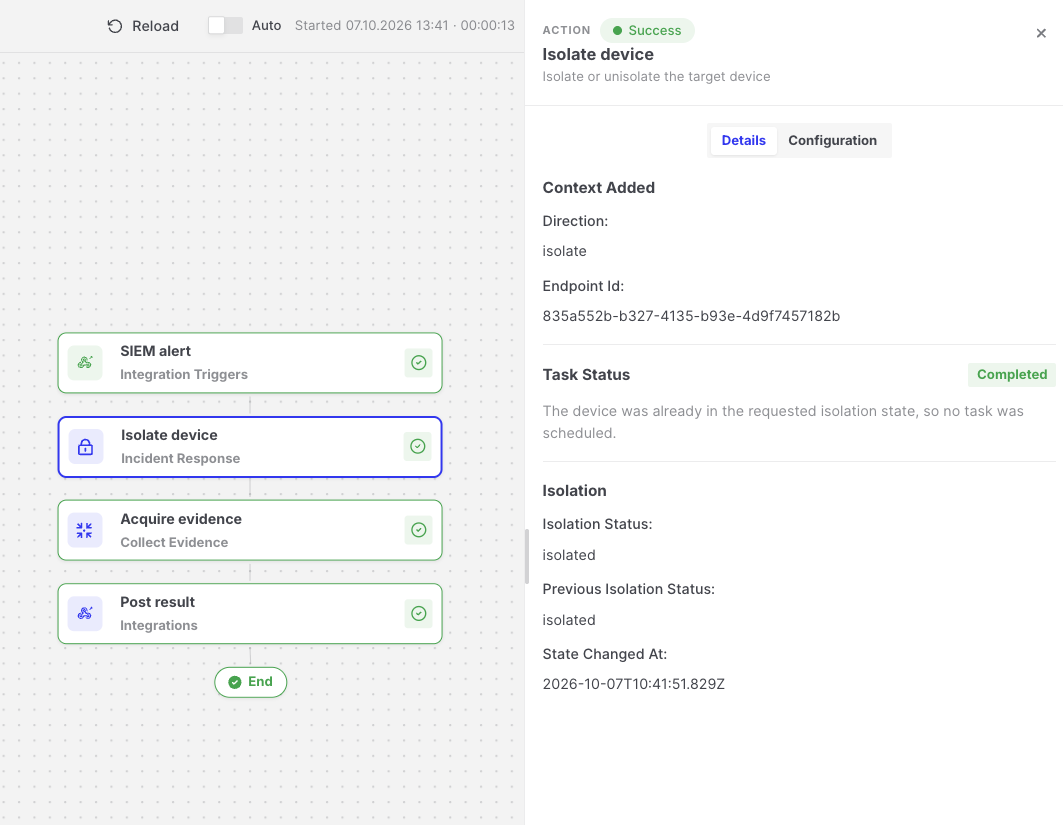Click the 'Endpoint Id:' label
1063x825 pixels.
click(x=583, y=286)
